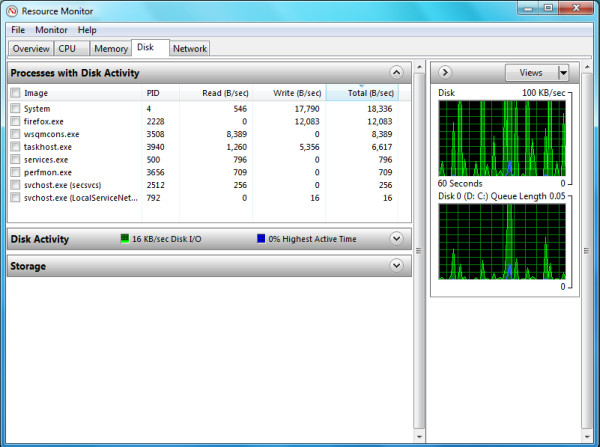Image resolution: width=600 pixels, height=447 pixels.
Task: Tick the select-all checkbox beside Image header
Action: 15,93
